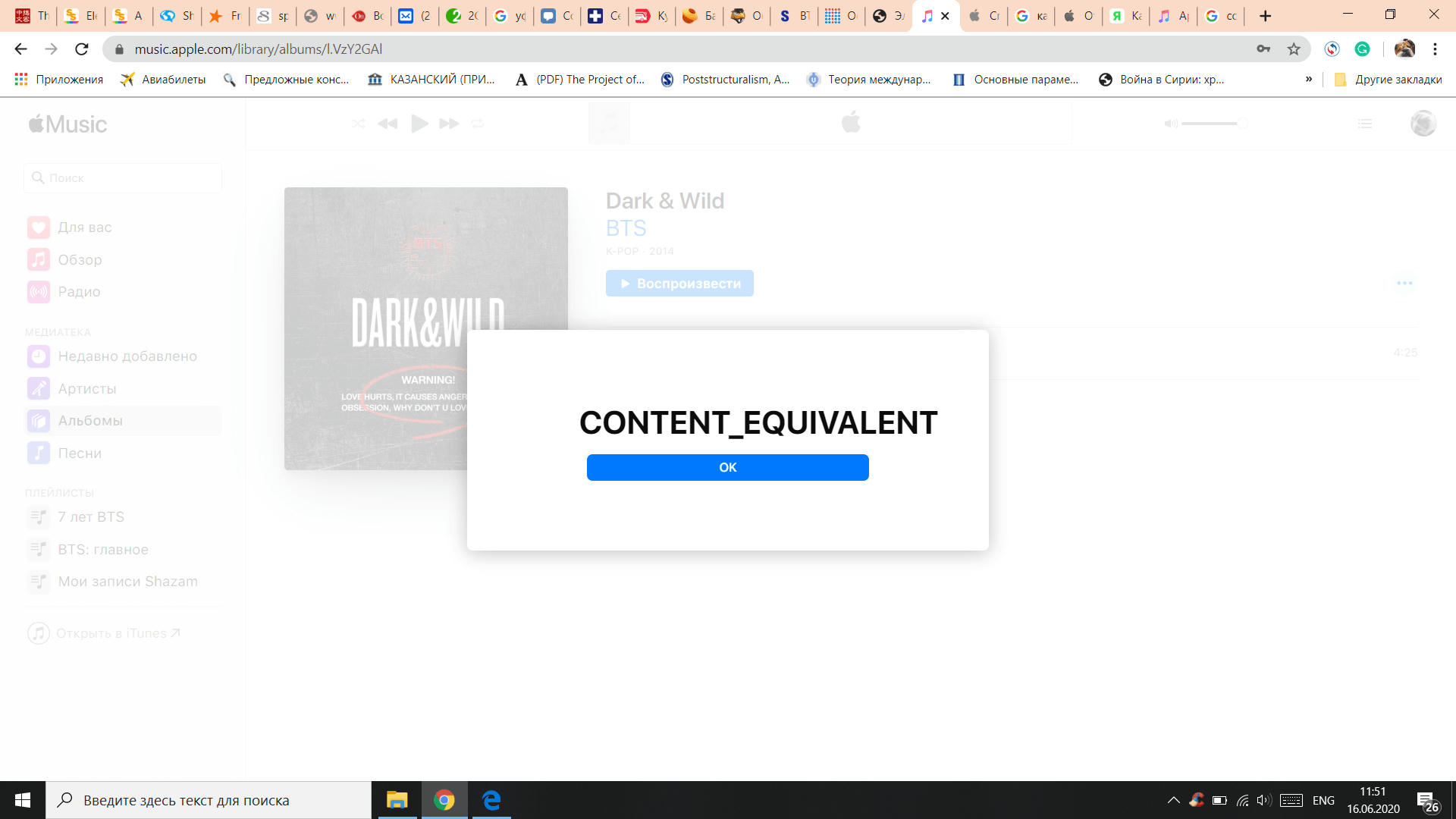1456x819 pixels.
Task: Click the saved passwords key icon
Action: pos(1263,49)
